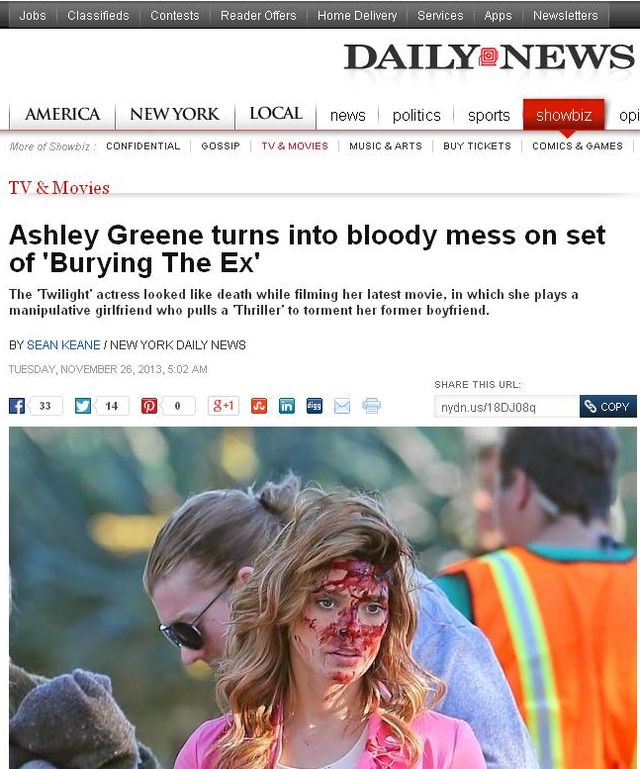The height and width of the screenshot is (769, 640).
Task: Select Gossip in Showbiz submenu
Action: tap(220, 146)
